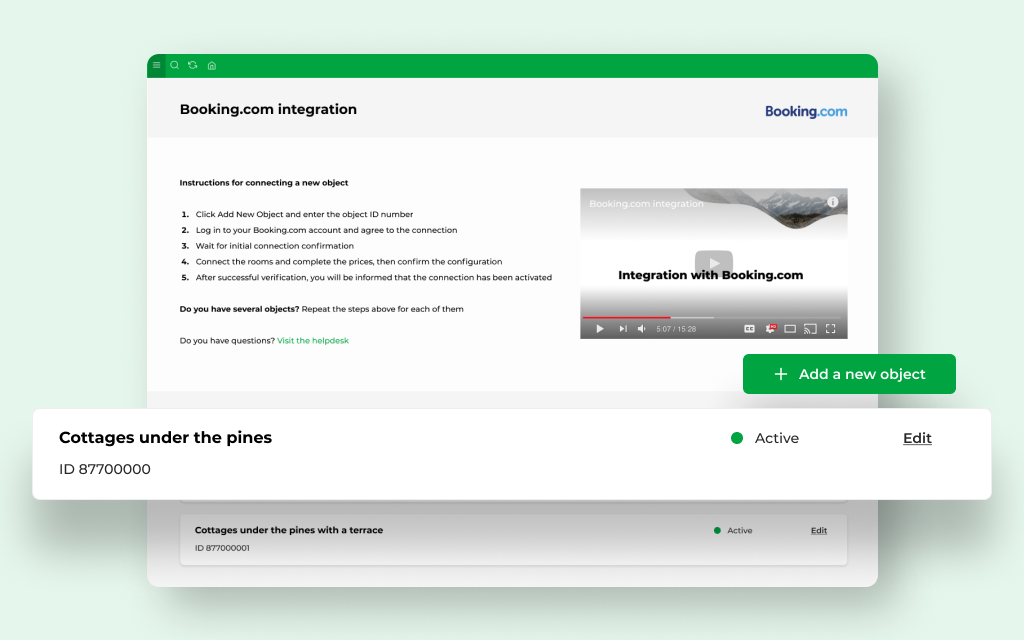
Task: Toggle closed captions on the video
Action: point(749,328)
